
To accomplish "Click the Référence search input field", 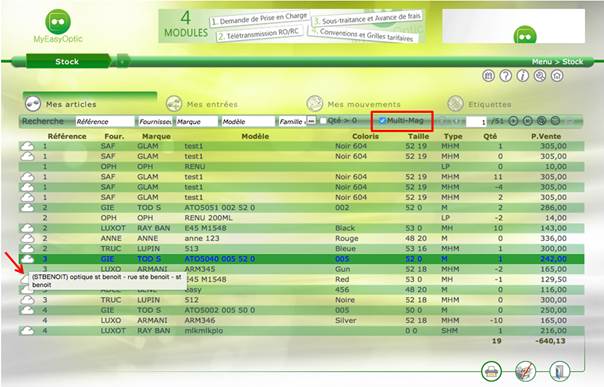I will tap(105, 122).
